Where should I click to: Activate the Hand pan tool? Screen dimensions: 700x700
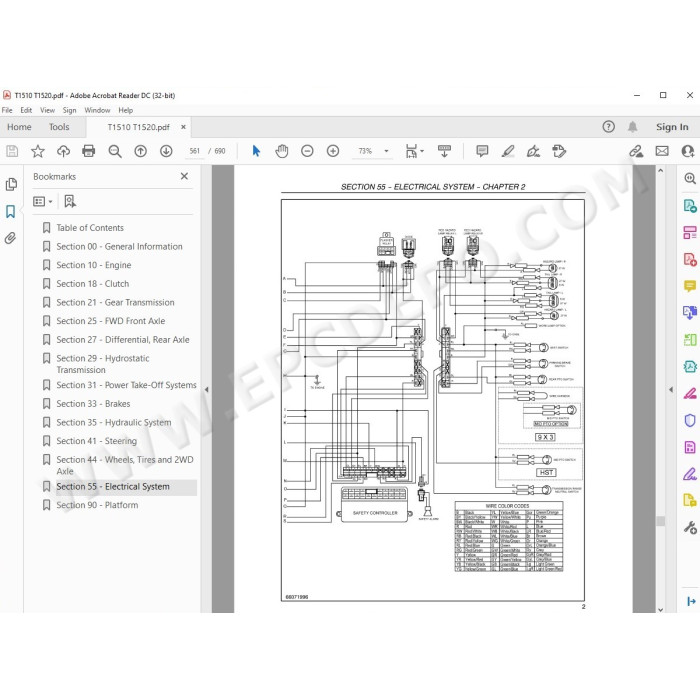click(282, 151)
